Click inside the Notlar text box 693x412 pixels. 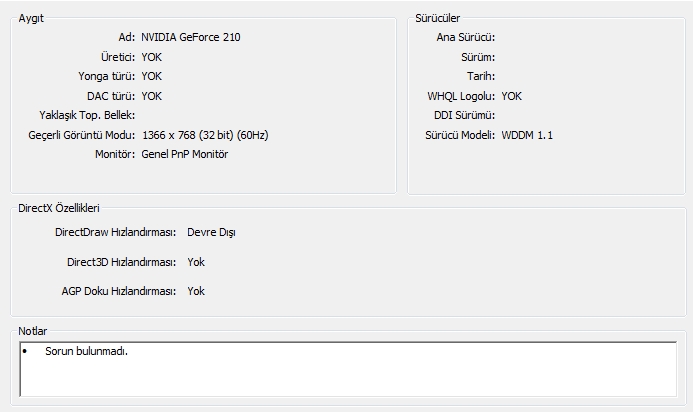point(348,369)
